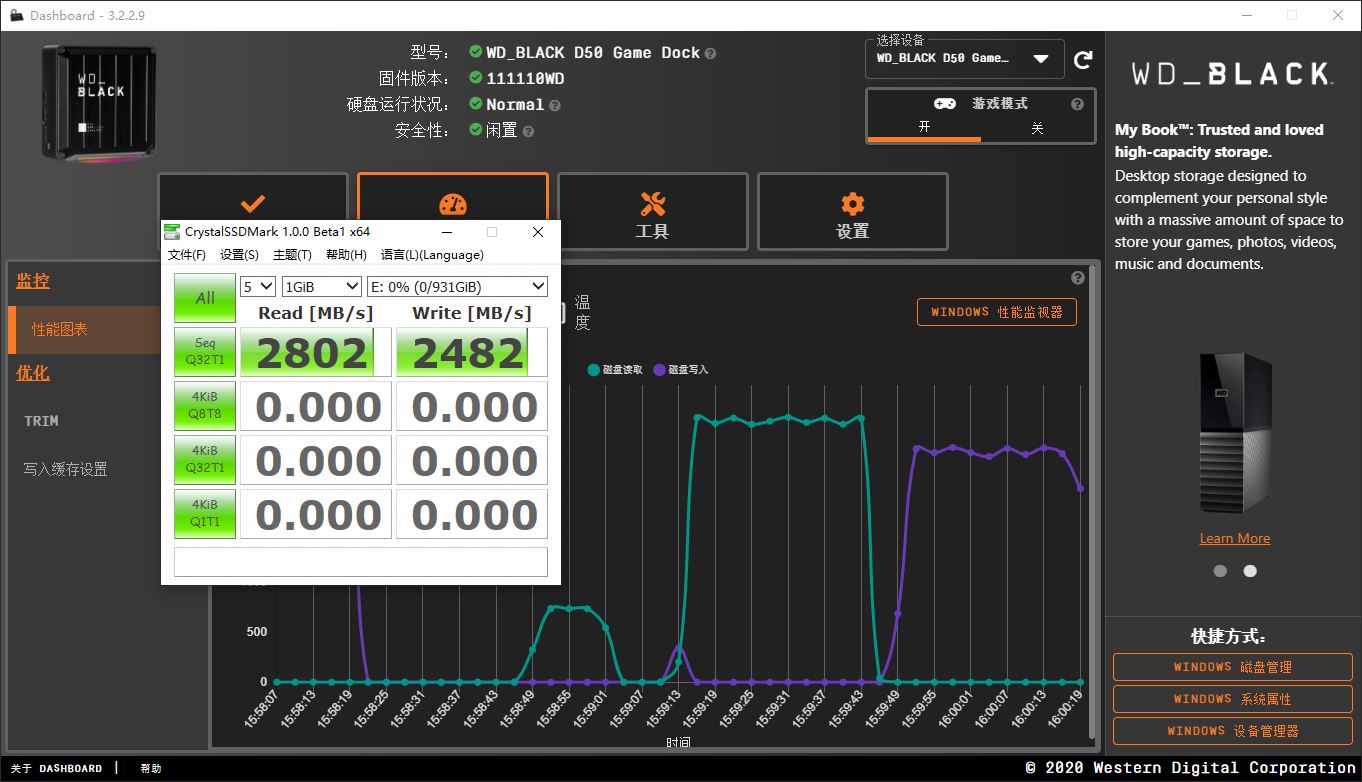Click empty comment field in CrystalSSDMark
Viewport: 1362px width, 782px height.
[x=361, y=561]
